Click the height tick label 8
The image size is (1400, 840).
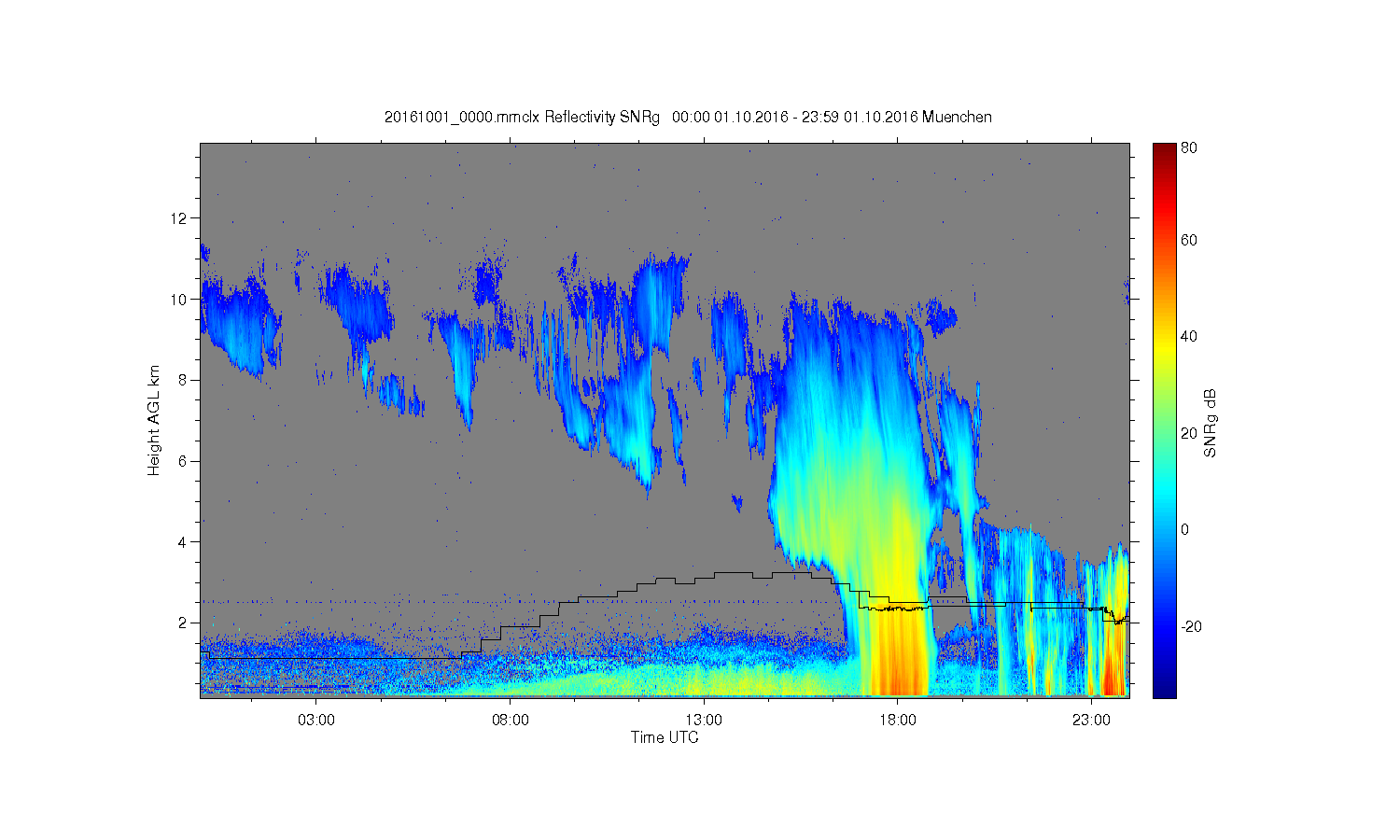pyautogui.click(x=183, y=380)
